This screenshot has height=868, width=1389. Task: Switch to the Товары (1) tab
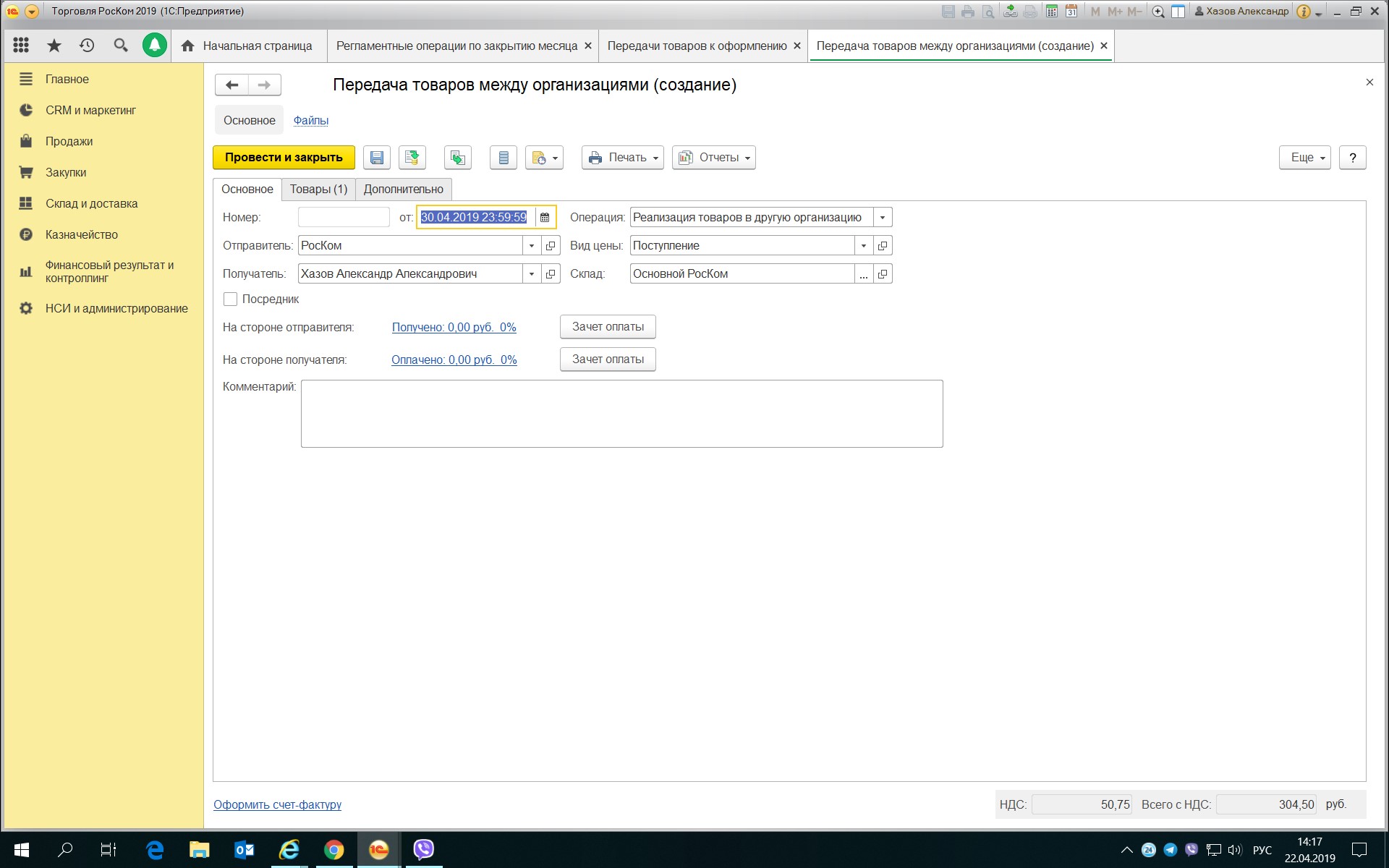pyautogui.click(x=318, y=190)
